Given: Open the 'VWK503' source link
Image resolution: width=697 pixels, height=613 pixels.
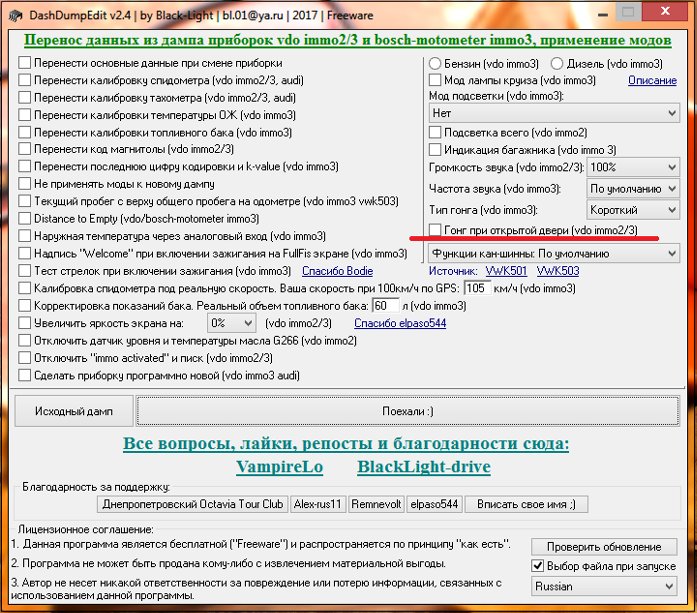Looking at the screenshot, I should click(558, 271).
